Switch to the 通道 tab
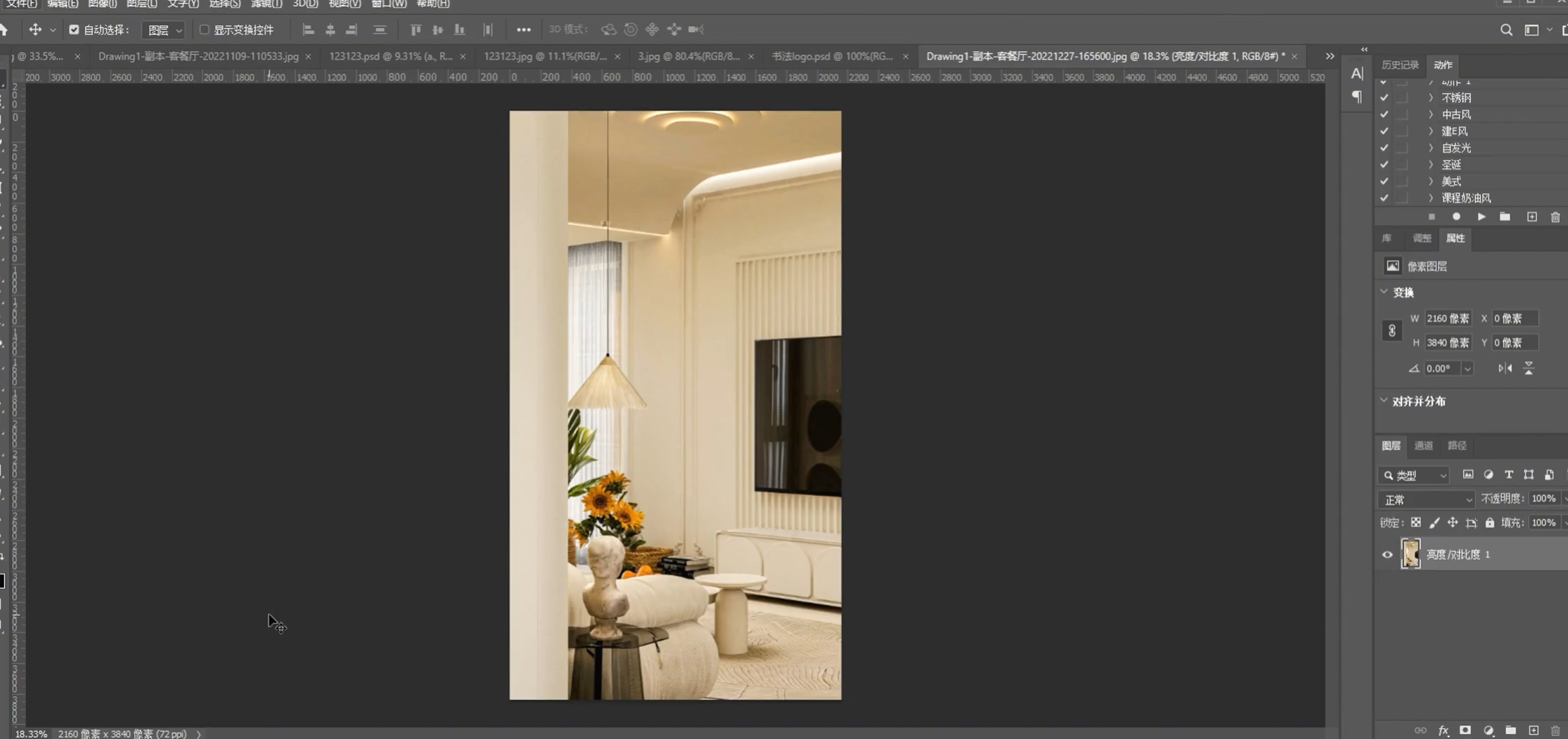 click(x=1423, y=446)
